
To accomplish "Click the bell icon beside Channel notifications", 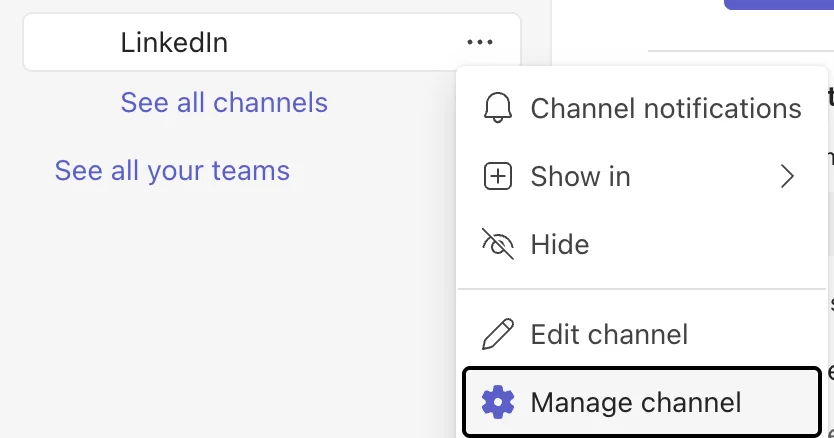I will [x=498, y=108].
